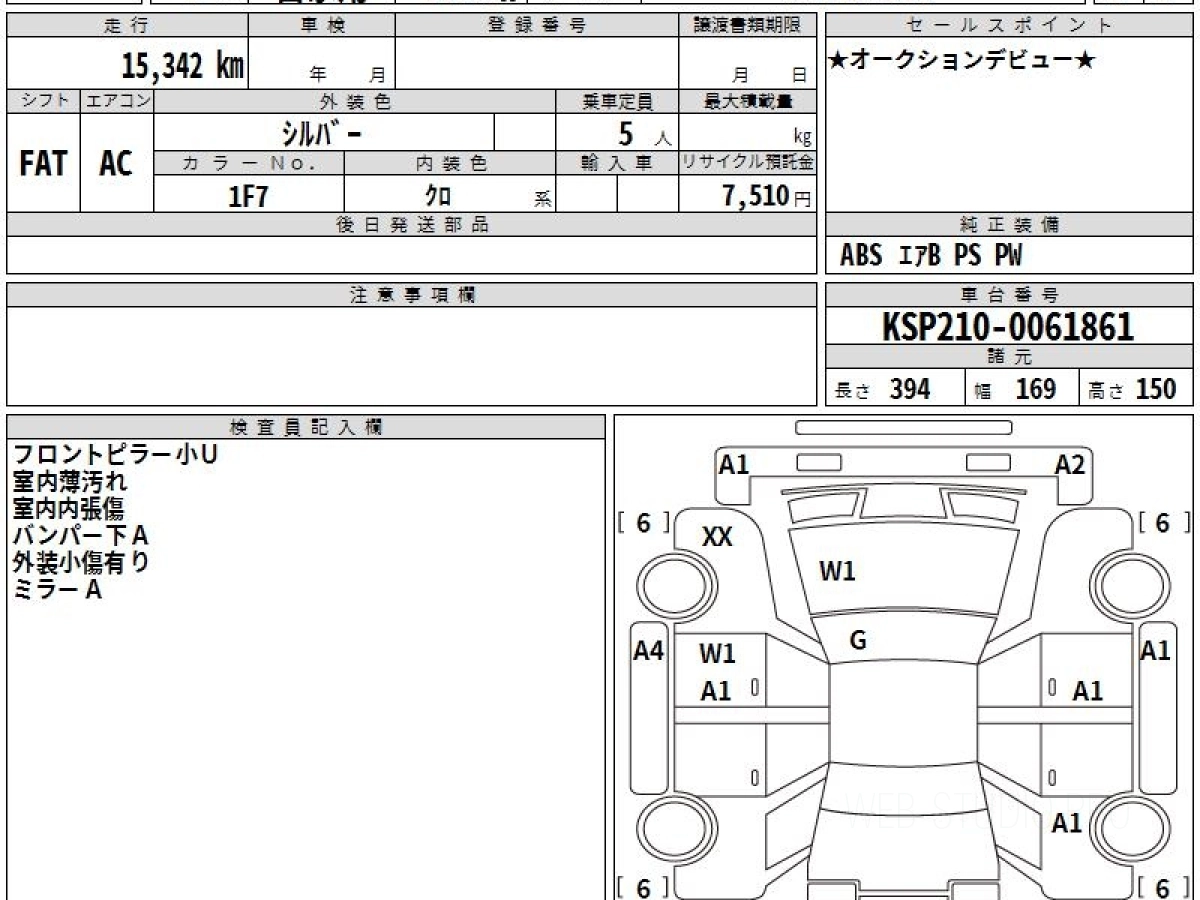Select the ★オークションデビュー★ sales point text
Screen dimensions: 1200x900
click(x=962, y=61)
